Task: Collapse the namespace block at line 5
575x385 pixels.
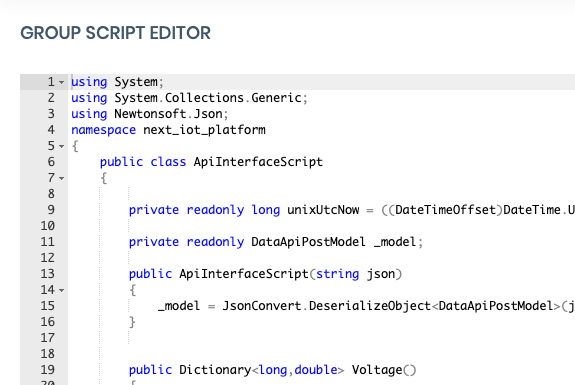Action: 61,146
